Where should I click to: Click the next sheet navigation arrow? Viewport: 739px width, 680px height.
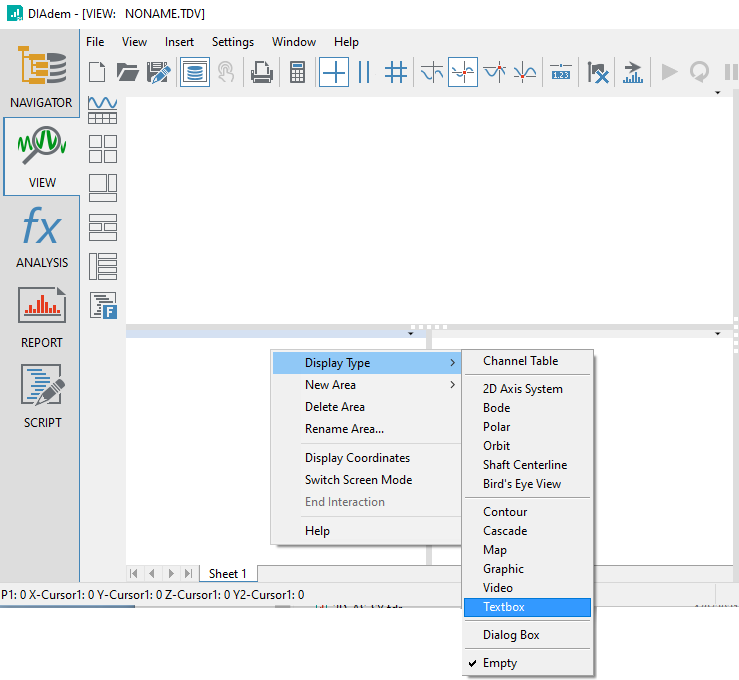click(x=171, y=574)
